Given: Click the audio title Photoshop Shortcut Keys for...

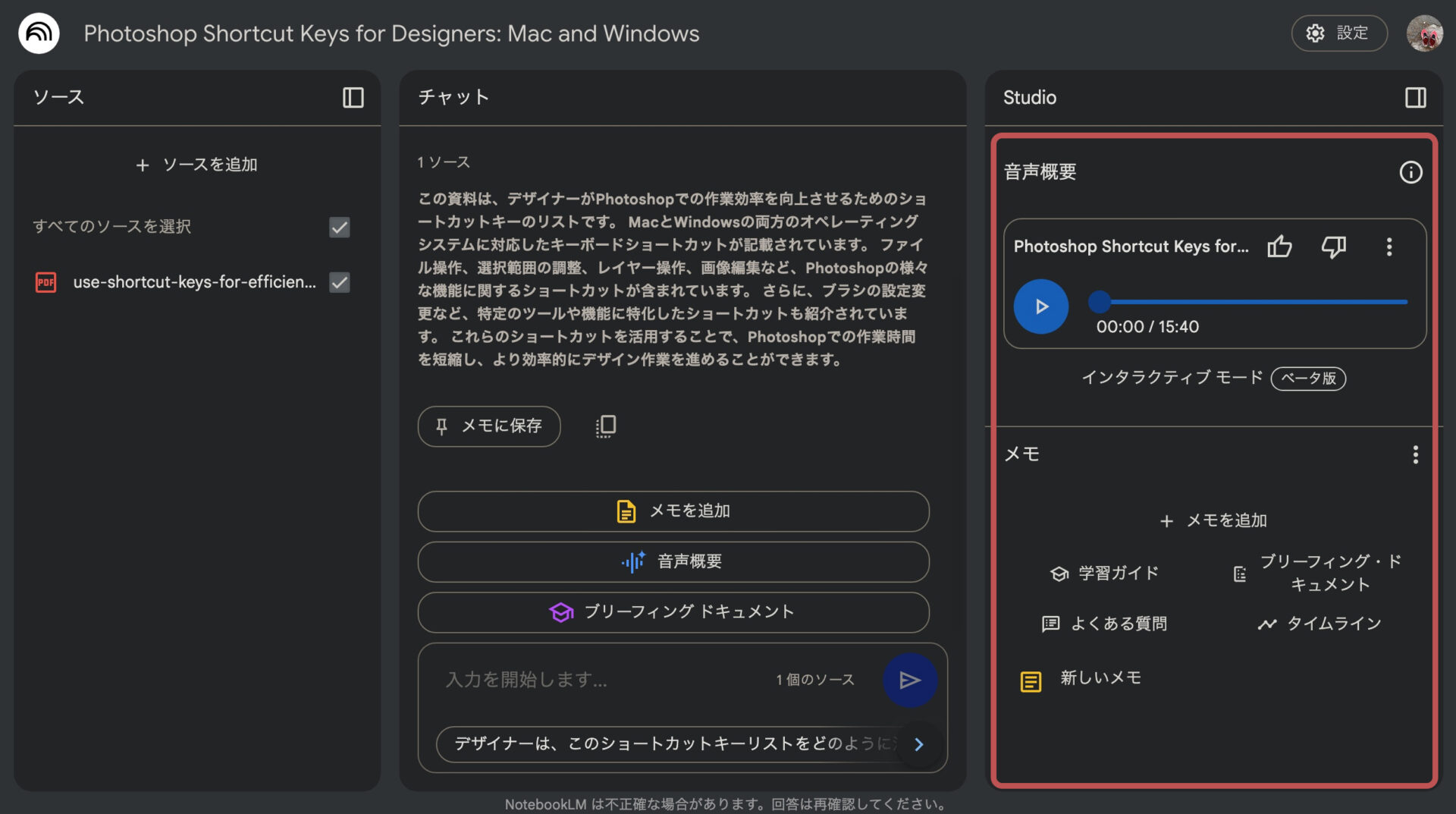Looking at the screenshot, I should (x=1131, y=247).
